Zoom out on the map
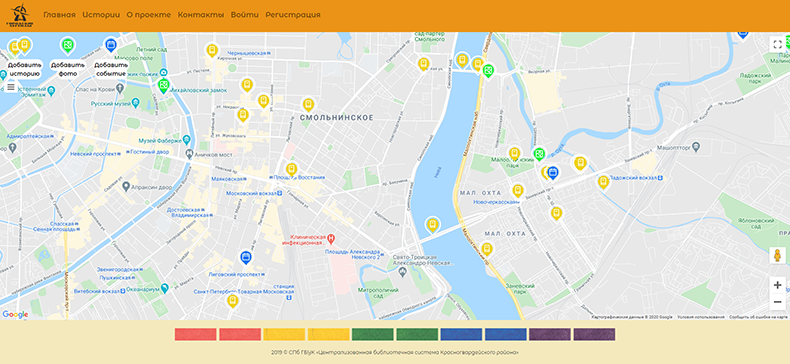Viewport: 790px width, 364px height. click(777, 302)
